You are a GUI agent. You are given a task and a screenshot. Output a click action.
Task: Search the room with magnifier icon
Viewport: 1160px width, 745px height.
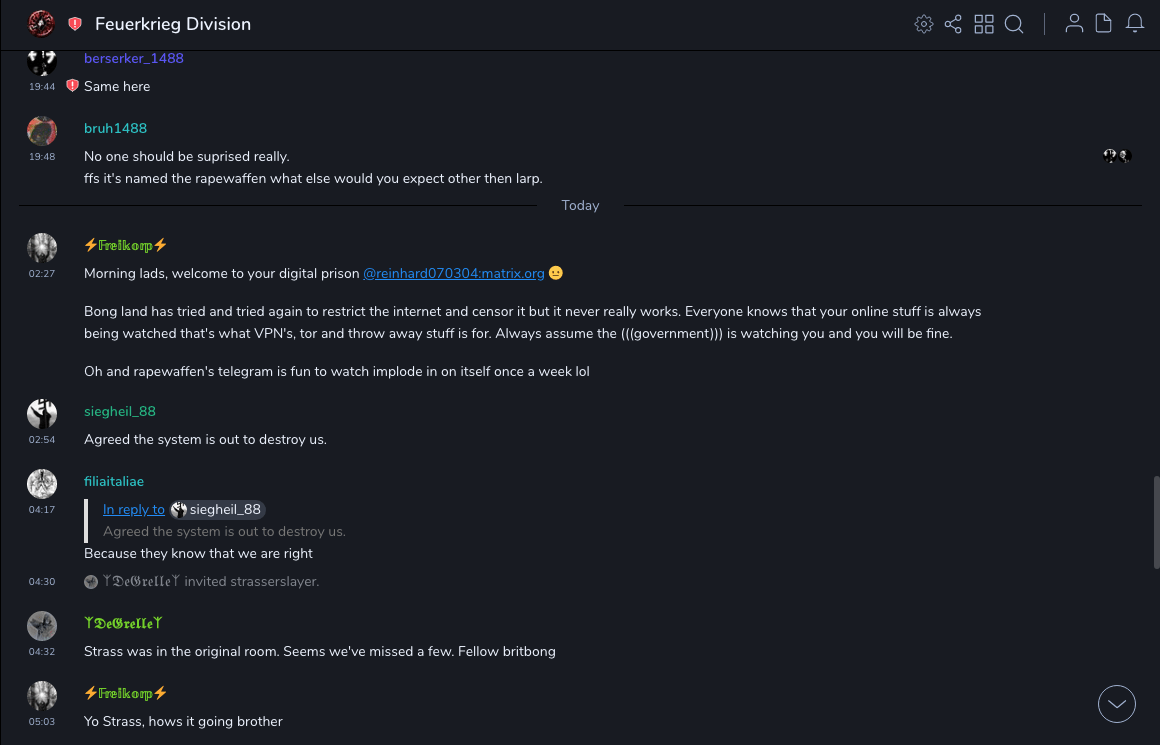[x=1014, y=24]
